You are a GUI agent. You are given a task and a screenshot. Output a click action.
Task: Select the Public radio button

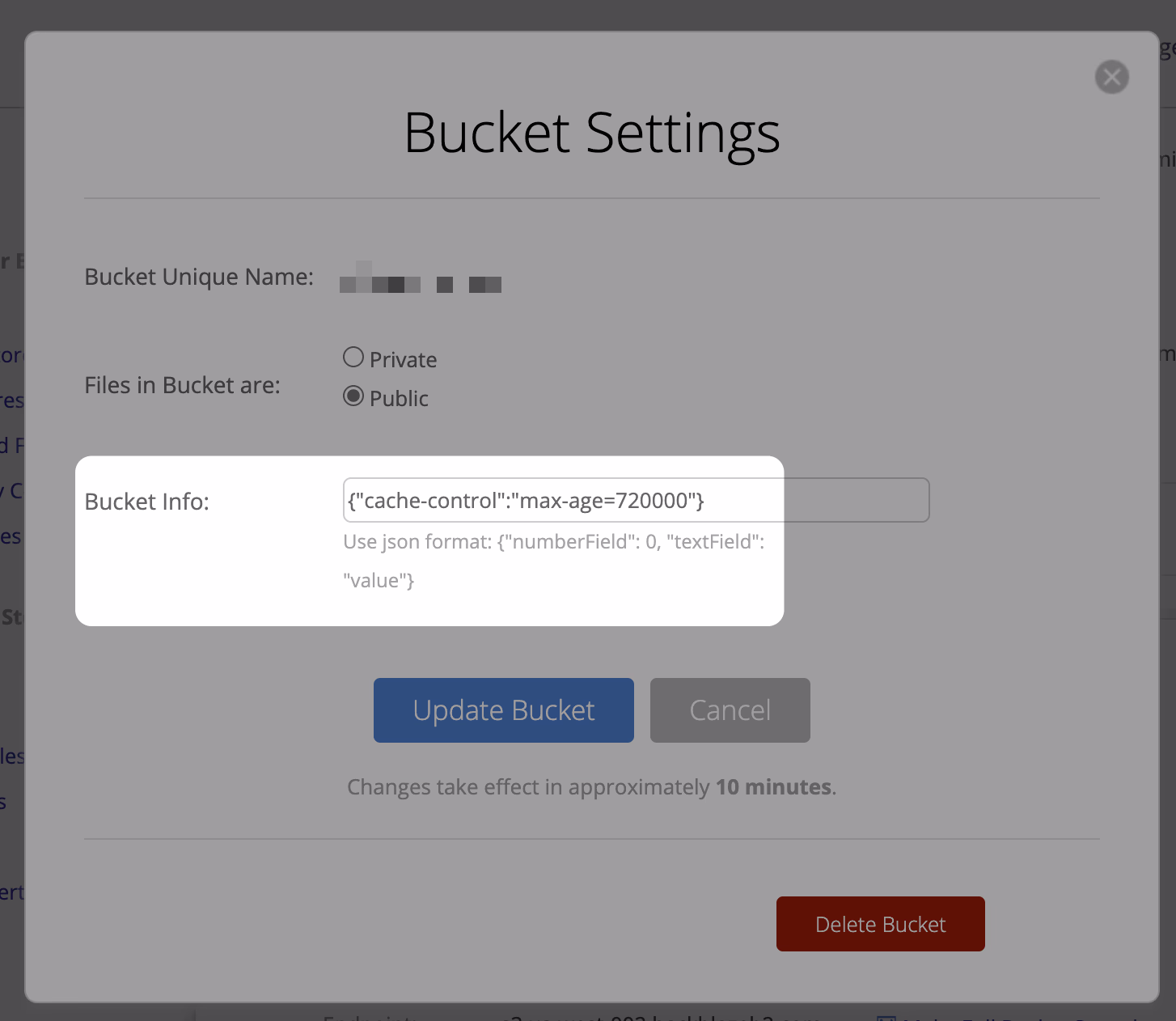(353, 396)
